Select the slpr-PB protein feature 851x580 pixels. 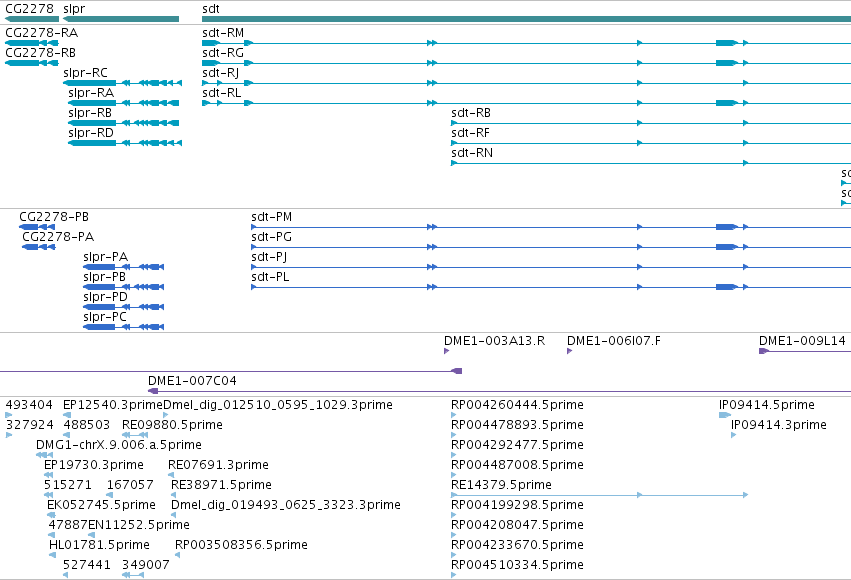(123, 287)
